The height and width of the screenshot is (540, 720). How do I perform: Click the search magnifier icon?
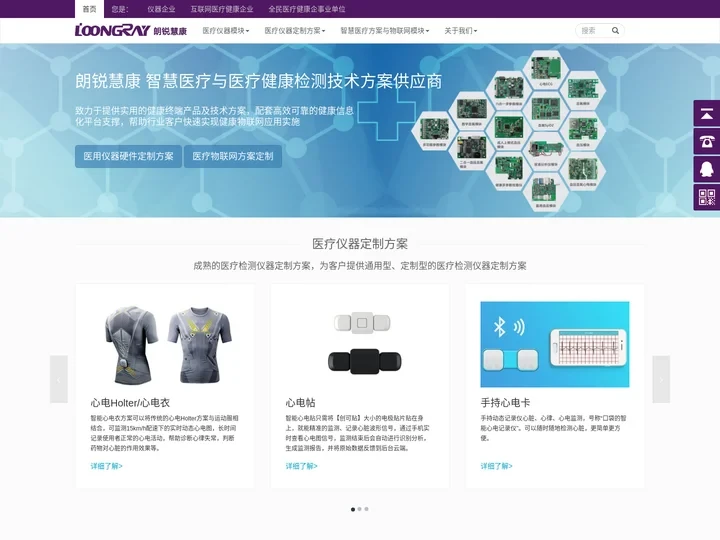coord(615,31)
